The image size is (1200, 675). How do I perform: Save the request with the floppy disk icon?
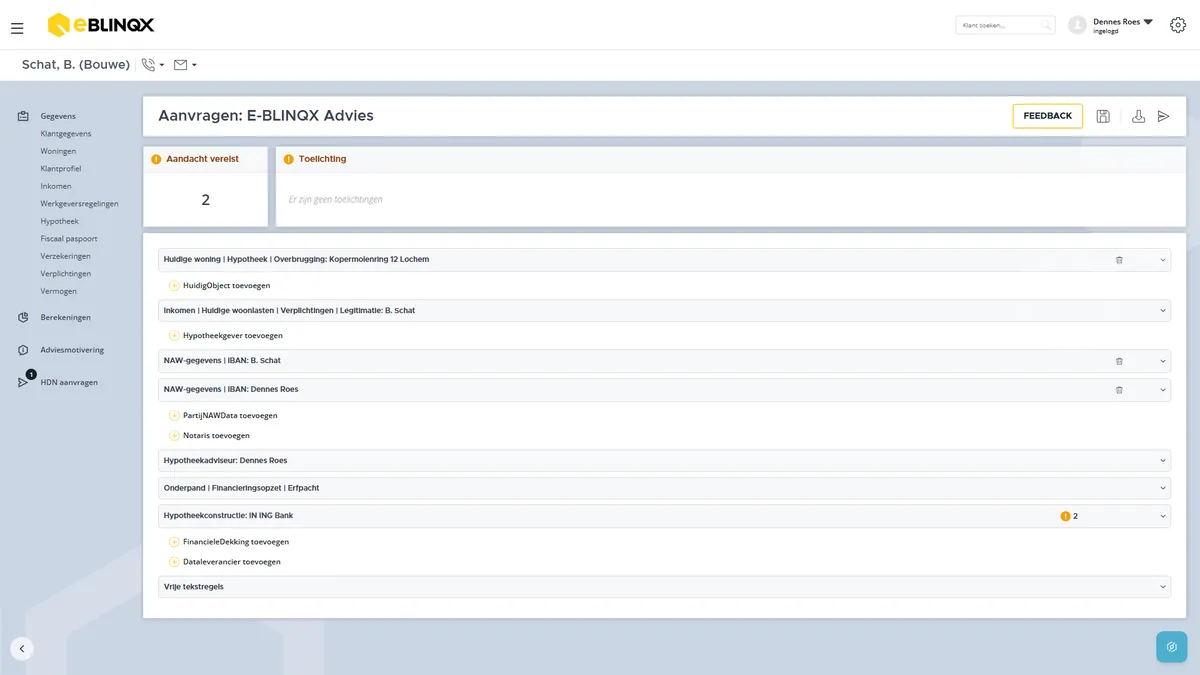coord(1103,116)
